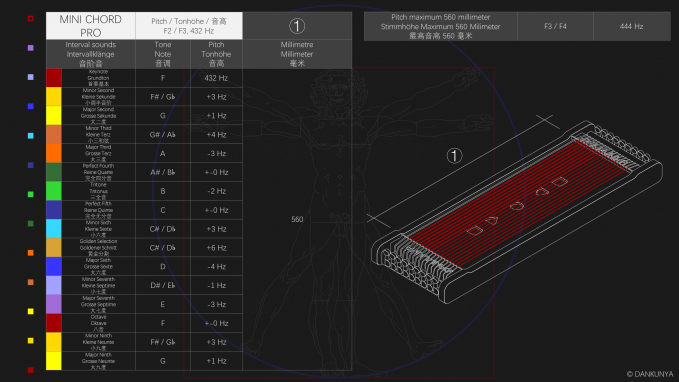
Task: Click the Millimetre column header
Action: click(x=297, y=54)
